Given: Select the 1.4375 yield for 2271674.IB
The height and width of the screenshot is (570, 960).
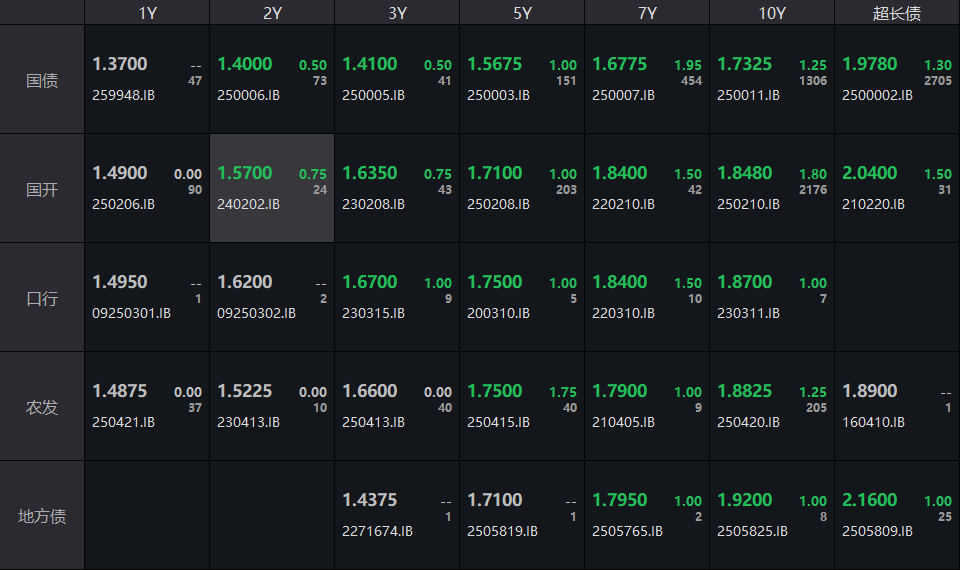Looking at the screenshot, I should point(370,500).
